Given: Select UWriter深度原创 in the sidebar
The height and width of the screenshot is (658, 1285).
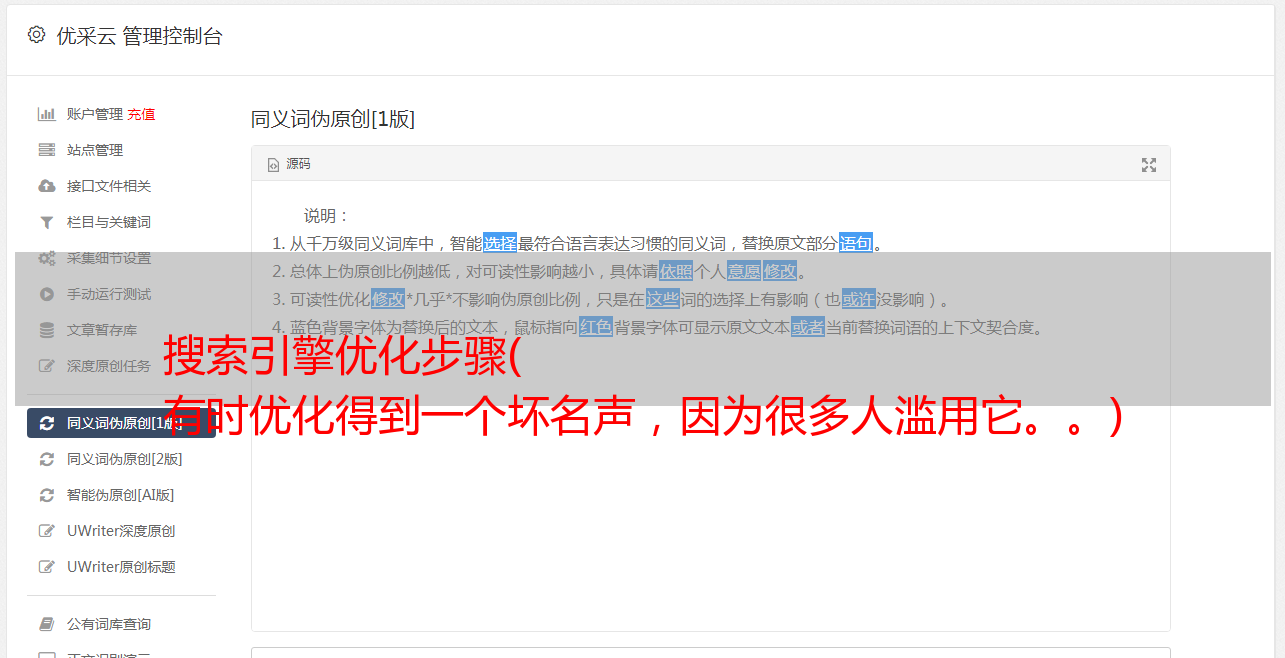Looking at the screenshot, I should tap(121, 531).
